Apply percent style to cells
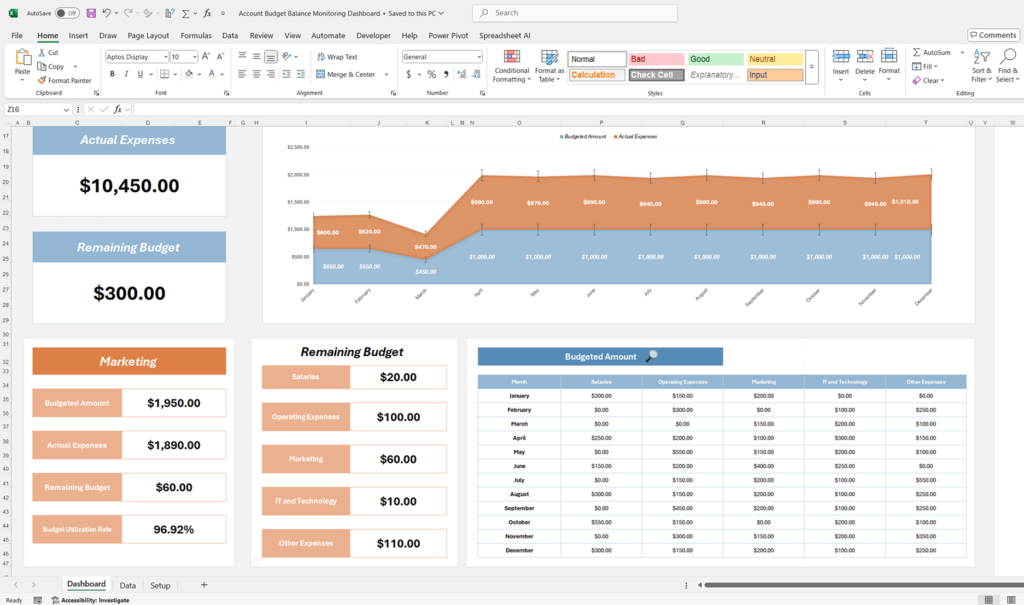The image size is (1024, 605). pos(431,74)
